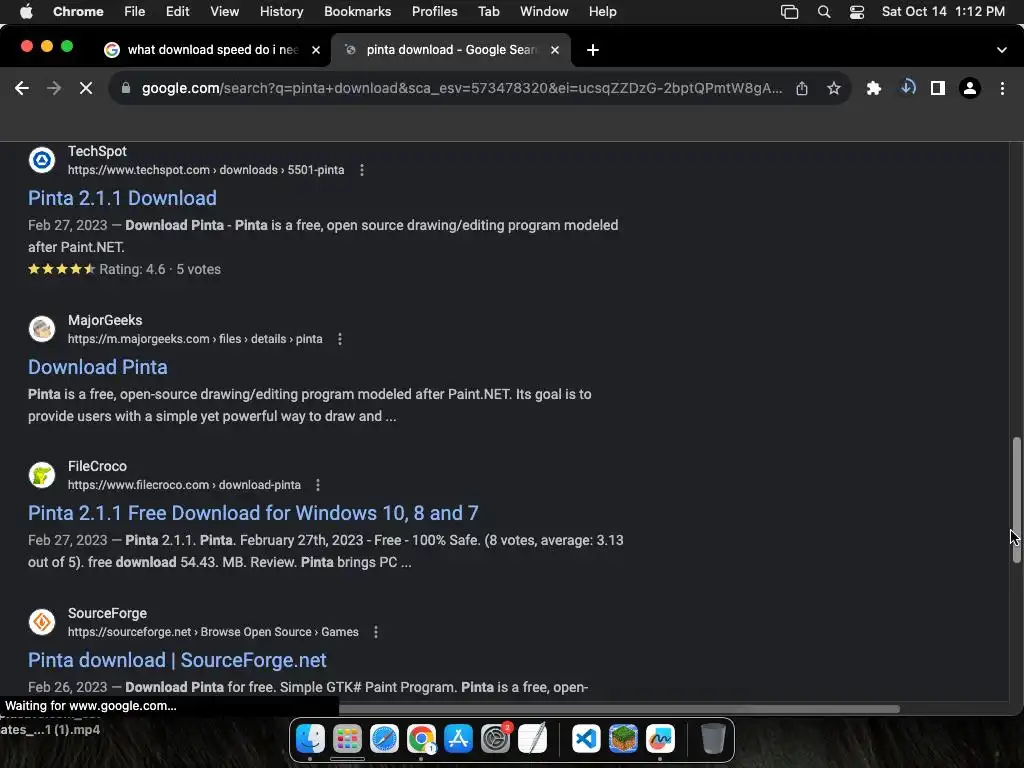Image resolution: width=1024 pixels, height=768 pixels.
Task: Open Trash in the Dock
Action: pos(713,739)
